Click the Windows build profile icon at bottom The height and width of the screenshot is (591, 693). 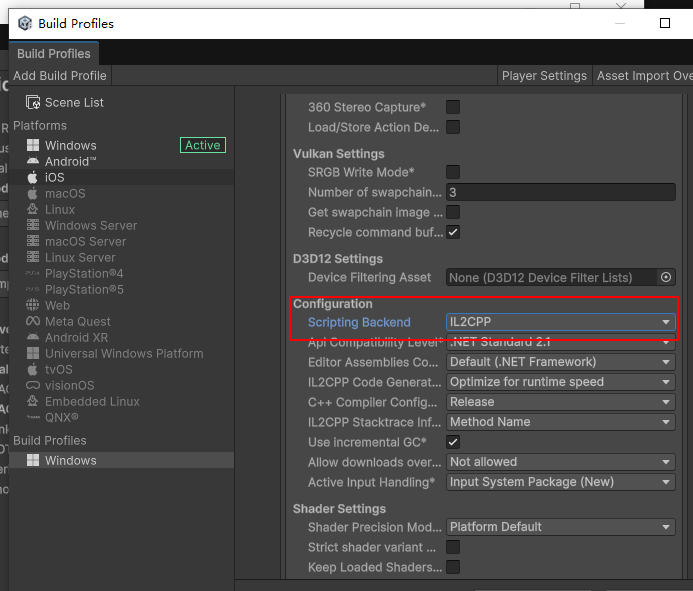[x=33, y=460]
